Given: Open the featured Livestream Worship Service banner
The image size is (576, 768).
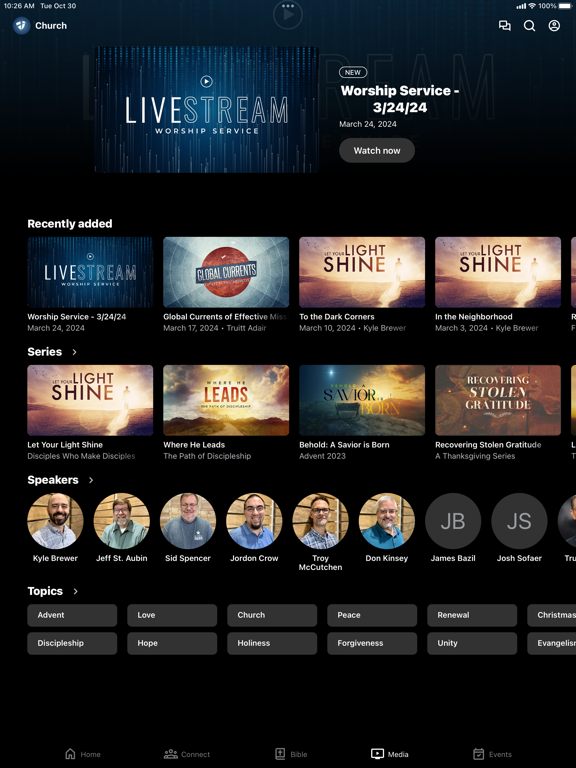Looking at the screenshot, I should coord(206,109).
